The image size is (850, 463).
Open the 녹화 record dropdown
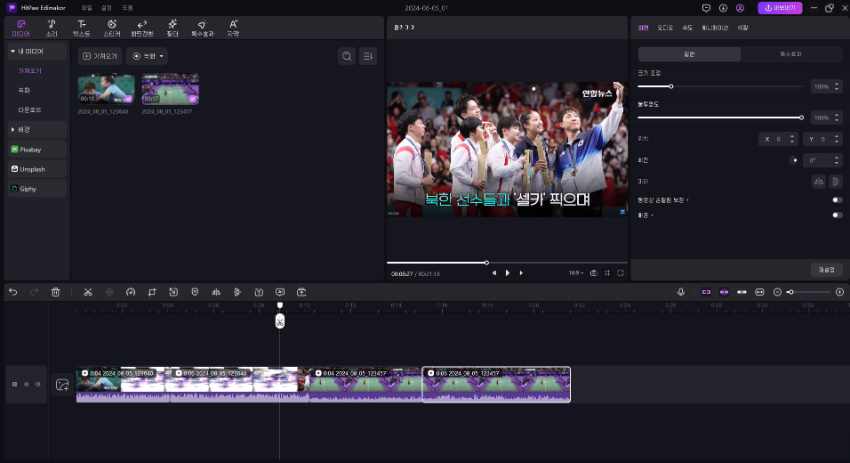(x=147, y=56)
